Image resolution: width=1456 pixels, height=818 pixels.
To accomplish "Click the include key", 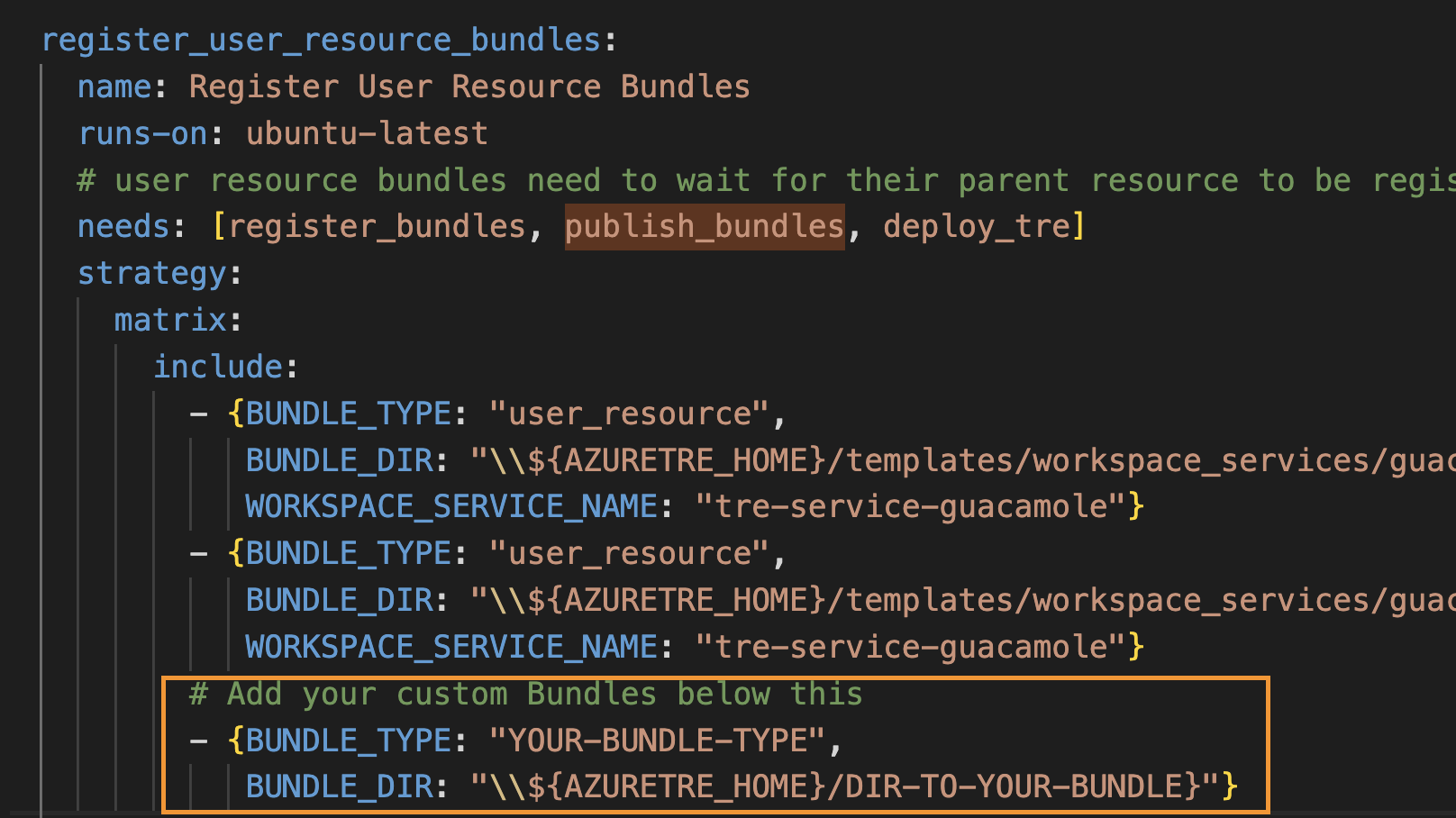I will [217, 366].
